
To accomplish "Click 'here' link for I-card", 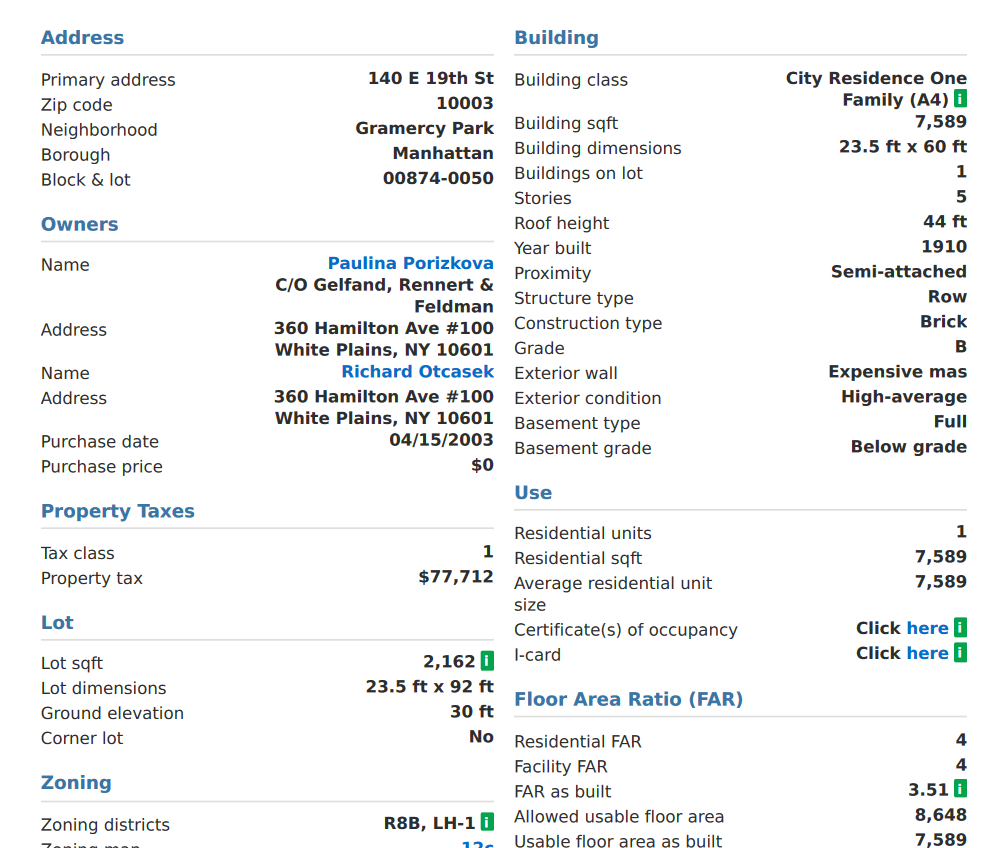I will pos(927,653).
